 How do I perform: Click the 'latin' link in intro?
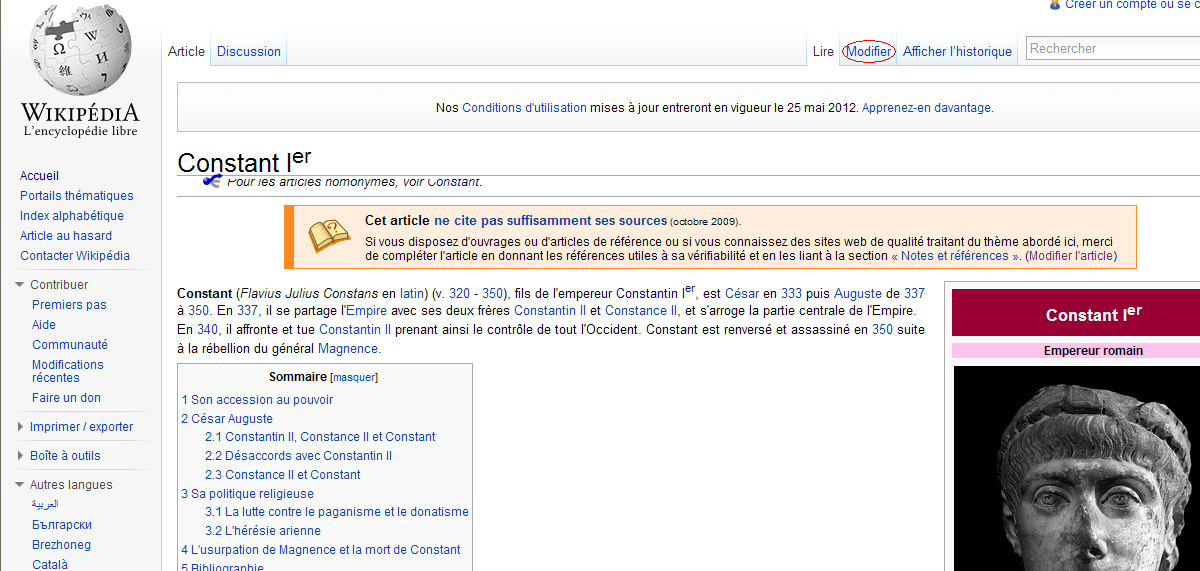(412, 294)
